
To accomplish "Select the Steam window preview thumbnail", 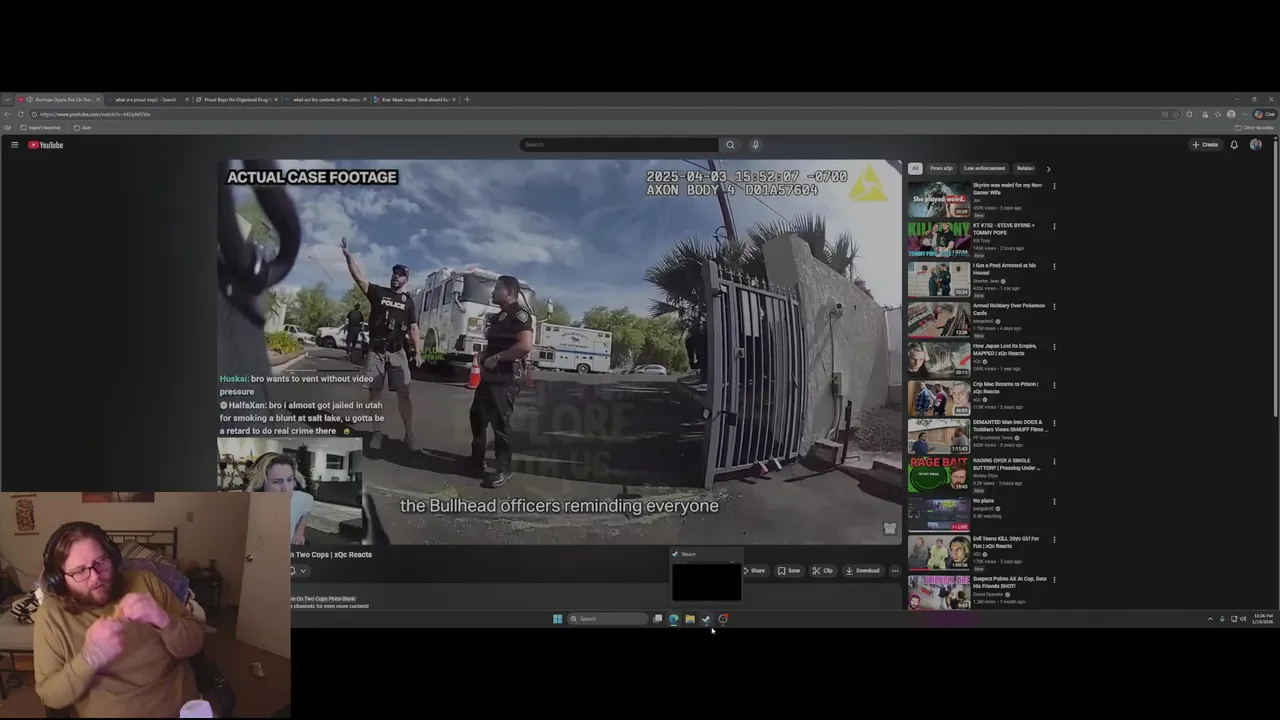I will click(x=707, y=582).
